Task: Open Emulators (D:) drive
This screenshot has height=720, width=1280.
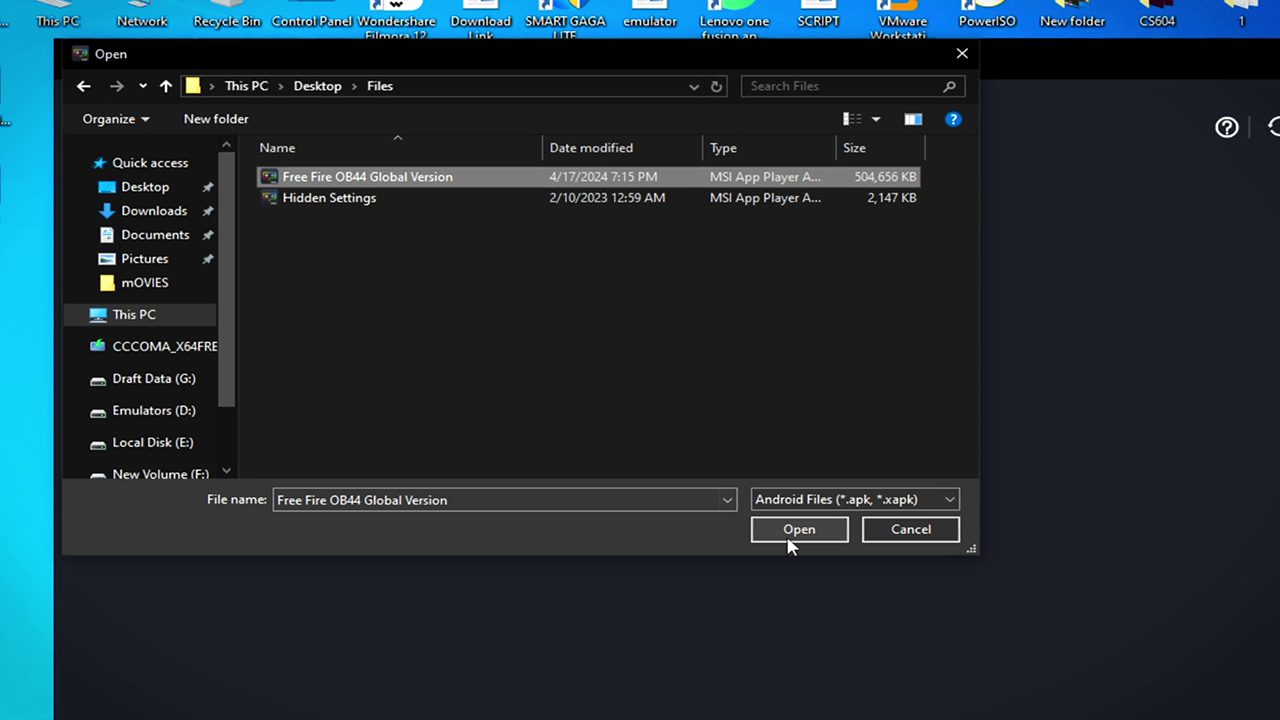Action: (154, 411)
